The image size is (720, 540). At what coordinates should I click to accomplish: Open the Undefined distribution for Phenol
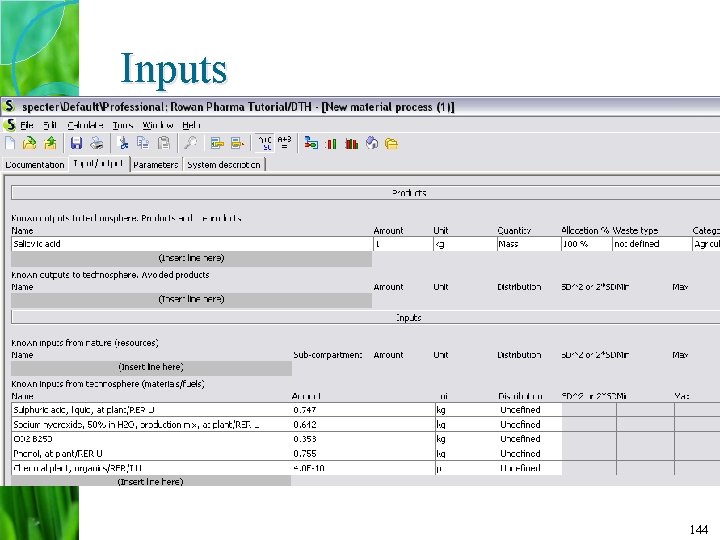pyautogui.click(x=529, y=454)
